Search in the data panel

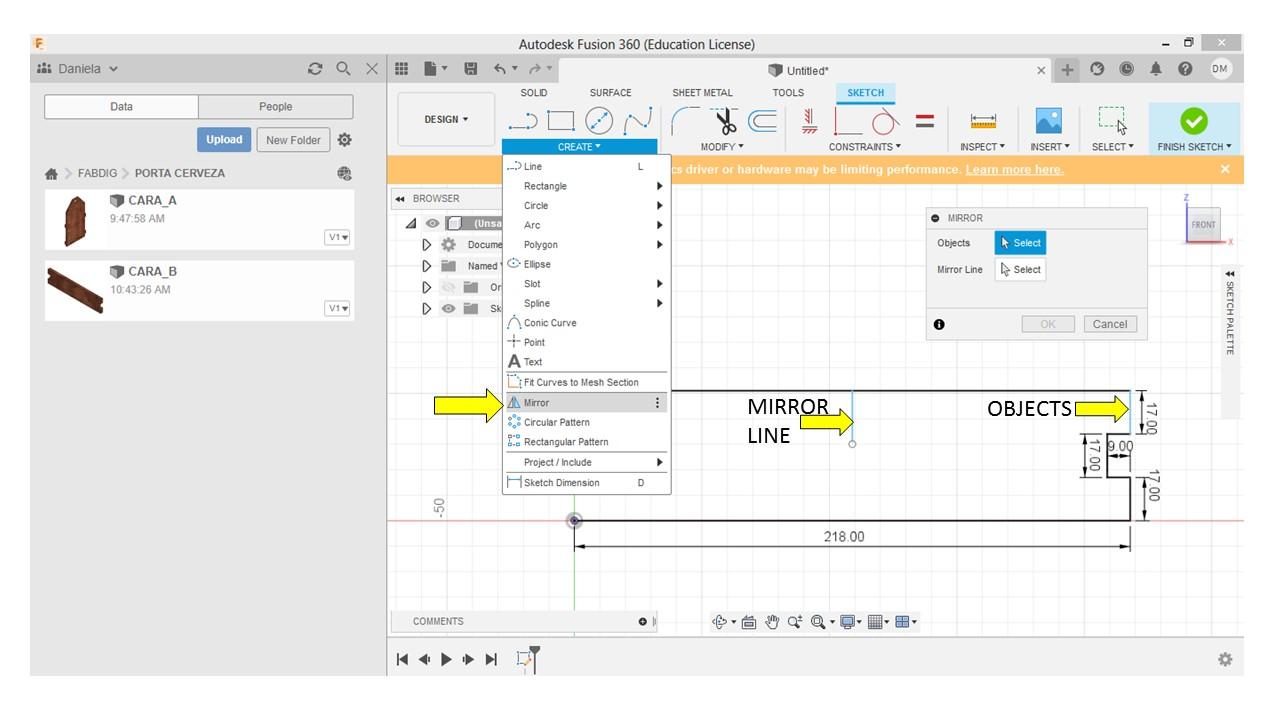tap(344, 69)
